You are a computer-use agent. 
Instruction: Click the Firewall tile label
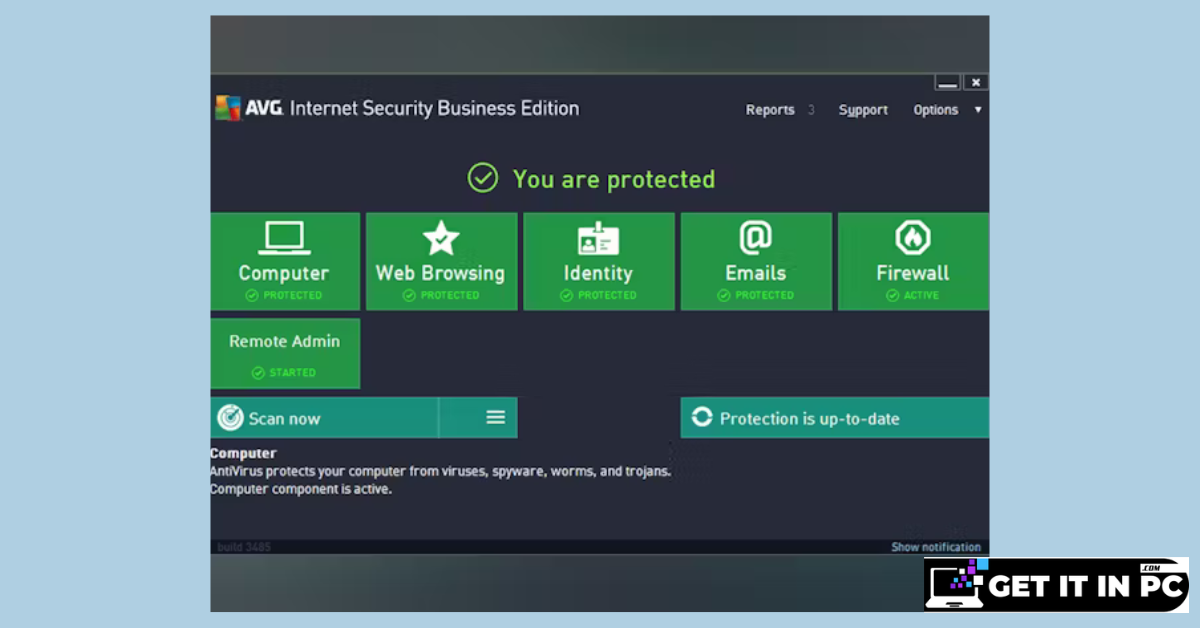(x=913, y=273)
